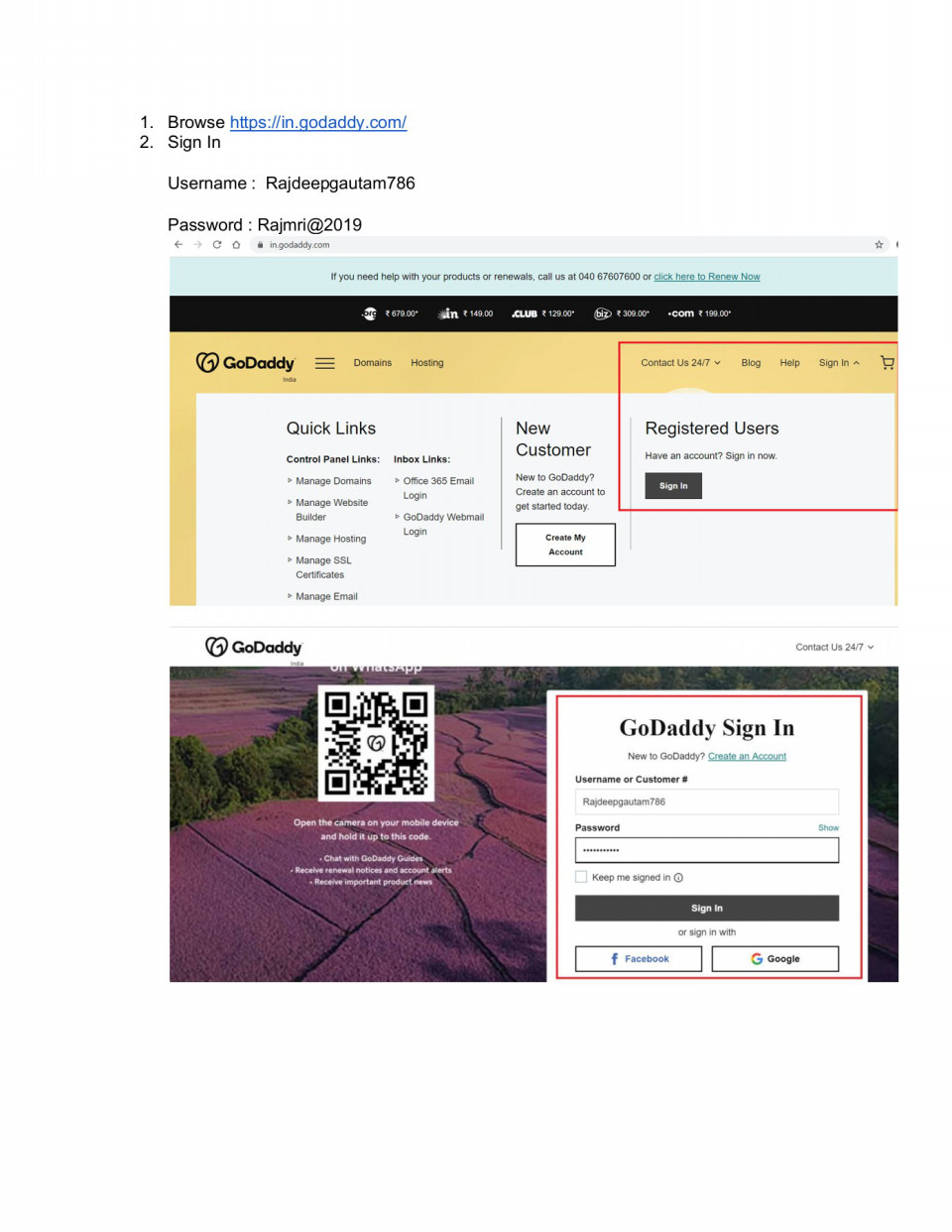This screenshot has height=1232, width=952.
Task: Open the Create an Account link
Action: [747, 757]
